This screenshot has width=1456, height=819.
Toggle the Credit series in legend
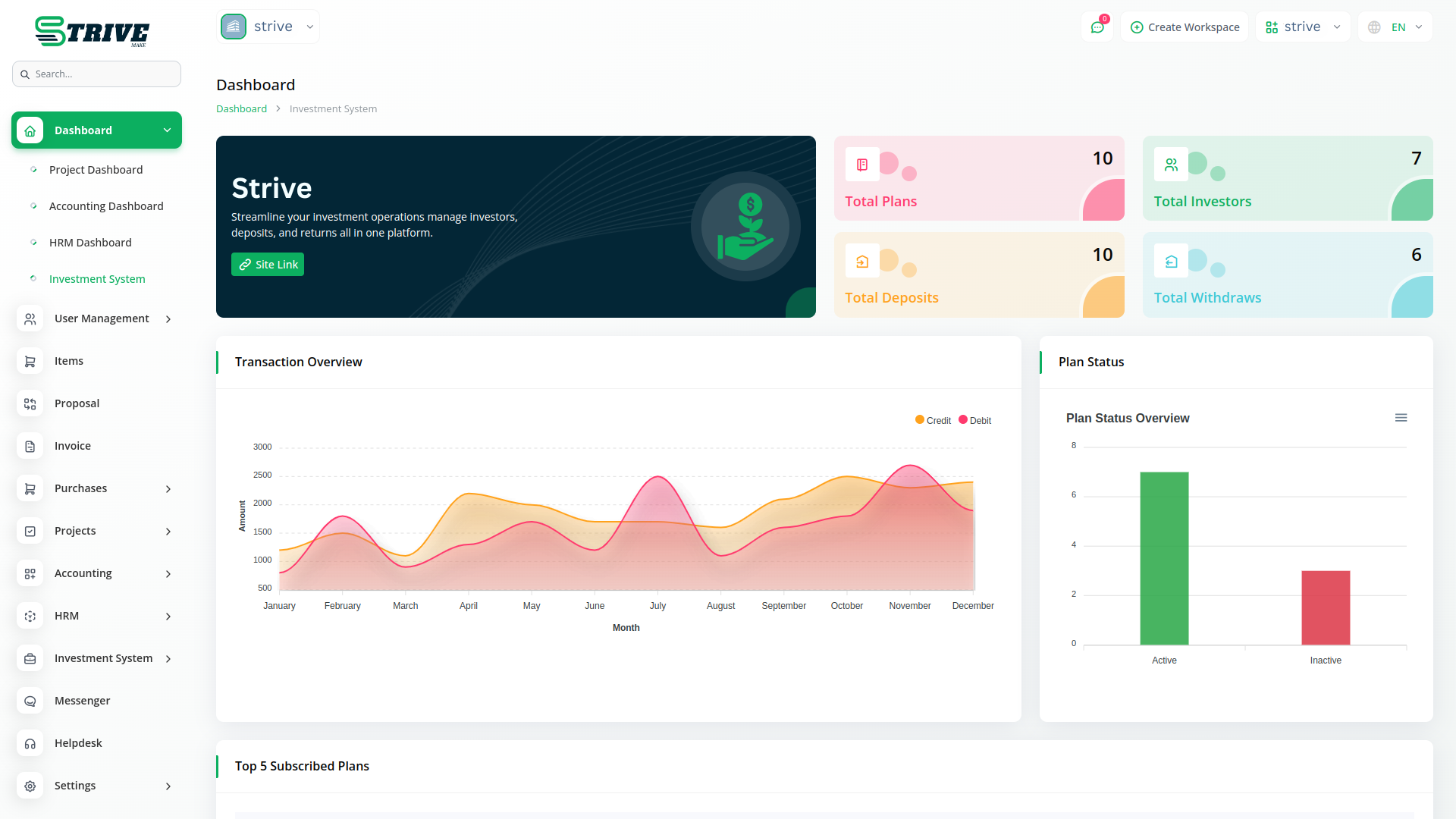click(934, 420)
